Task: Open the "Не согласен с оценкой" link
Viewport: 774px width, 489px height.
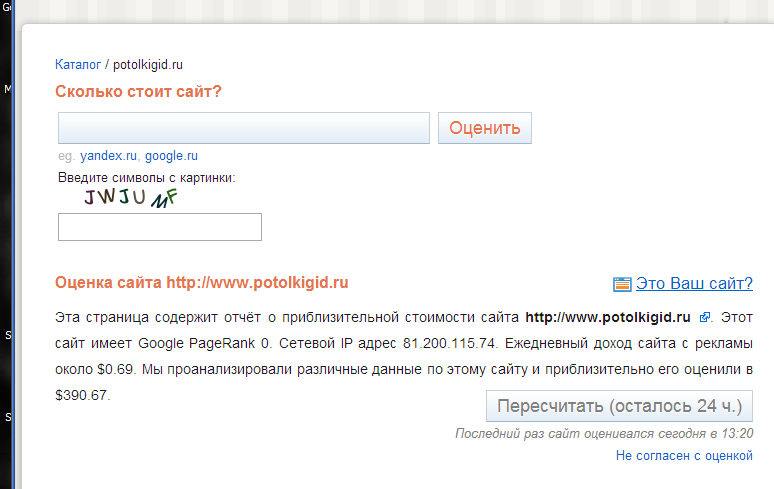Action: coord(684,456)
